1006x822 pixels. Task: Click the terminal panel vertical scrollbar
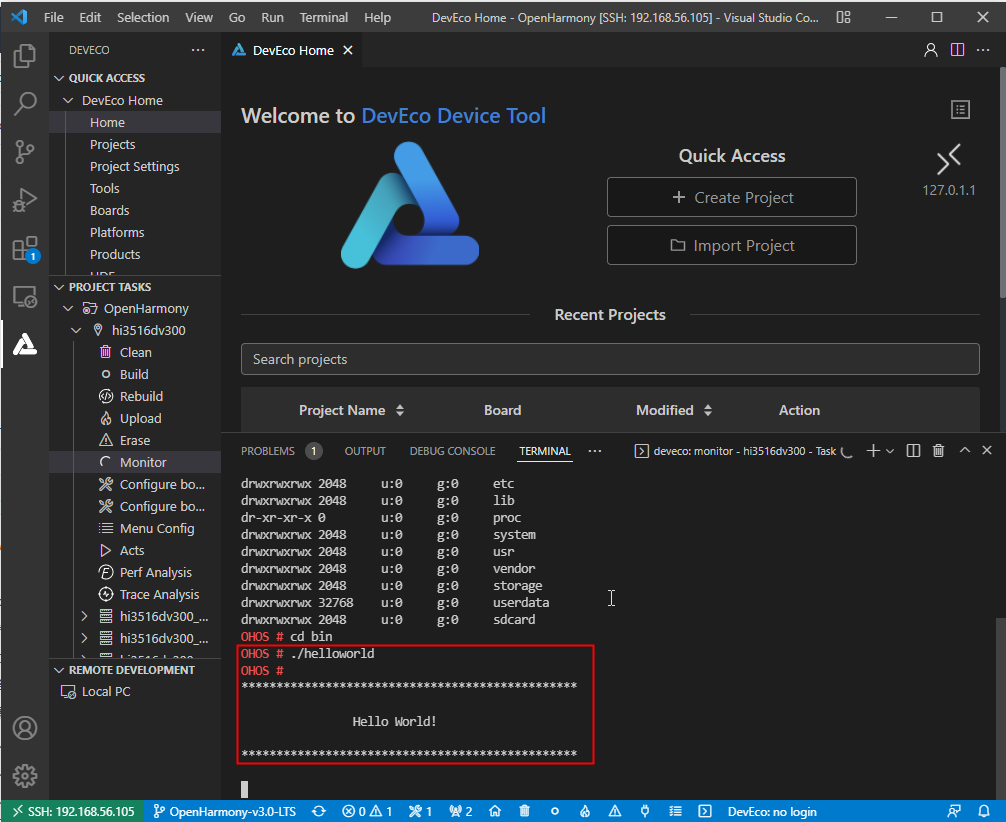coord(1000,709)
